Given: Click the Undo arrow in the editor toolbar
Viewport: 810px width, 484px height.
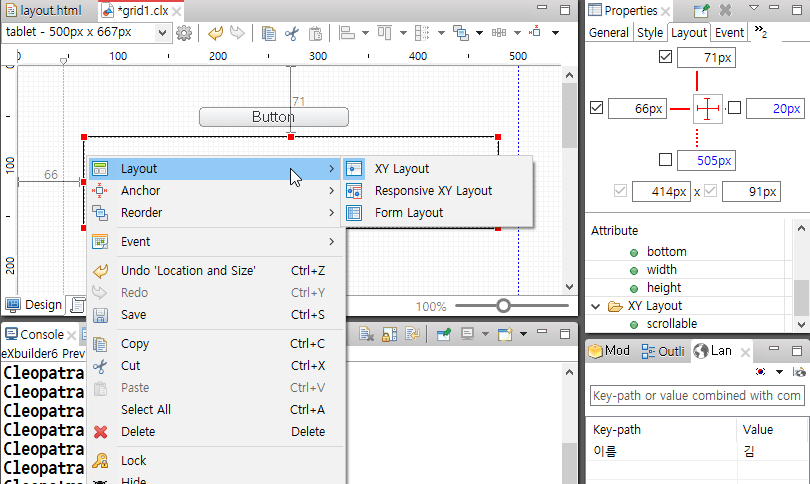Looking at the screenshot, I should pyautogui.click(x=215, y=33).
